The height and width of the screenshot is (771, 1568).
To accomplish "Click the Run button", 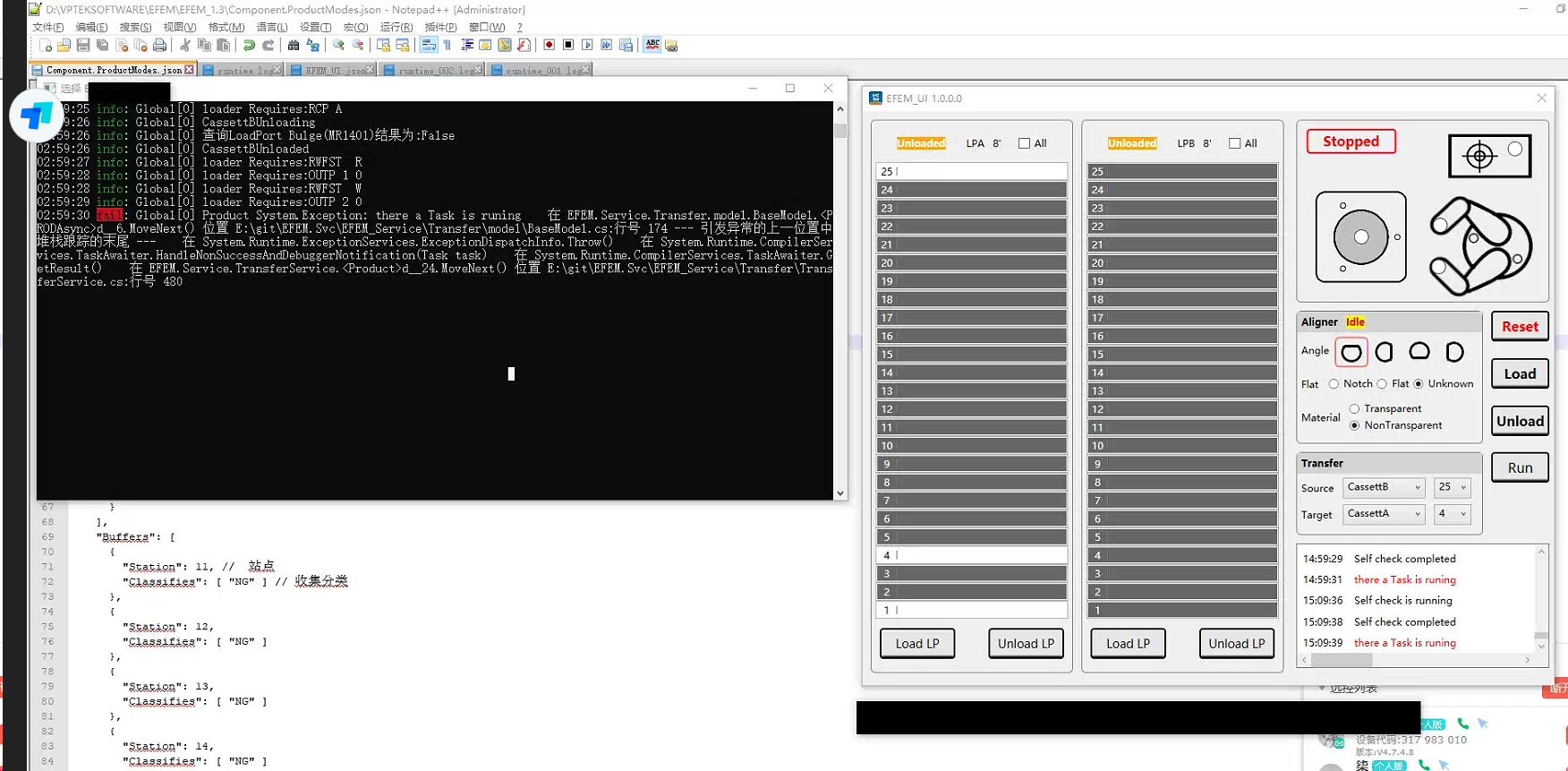I will [x=1520, y=467].
